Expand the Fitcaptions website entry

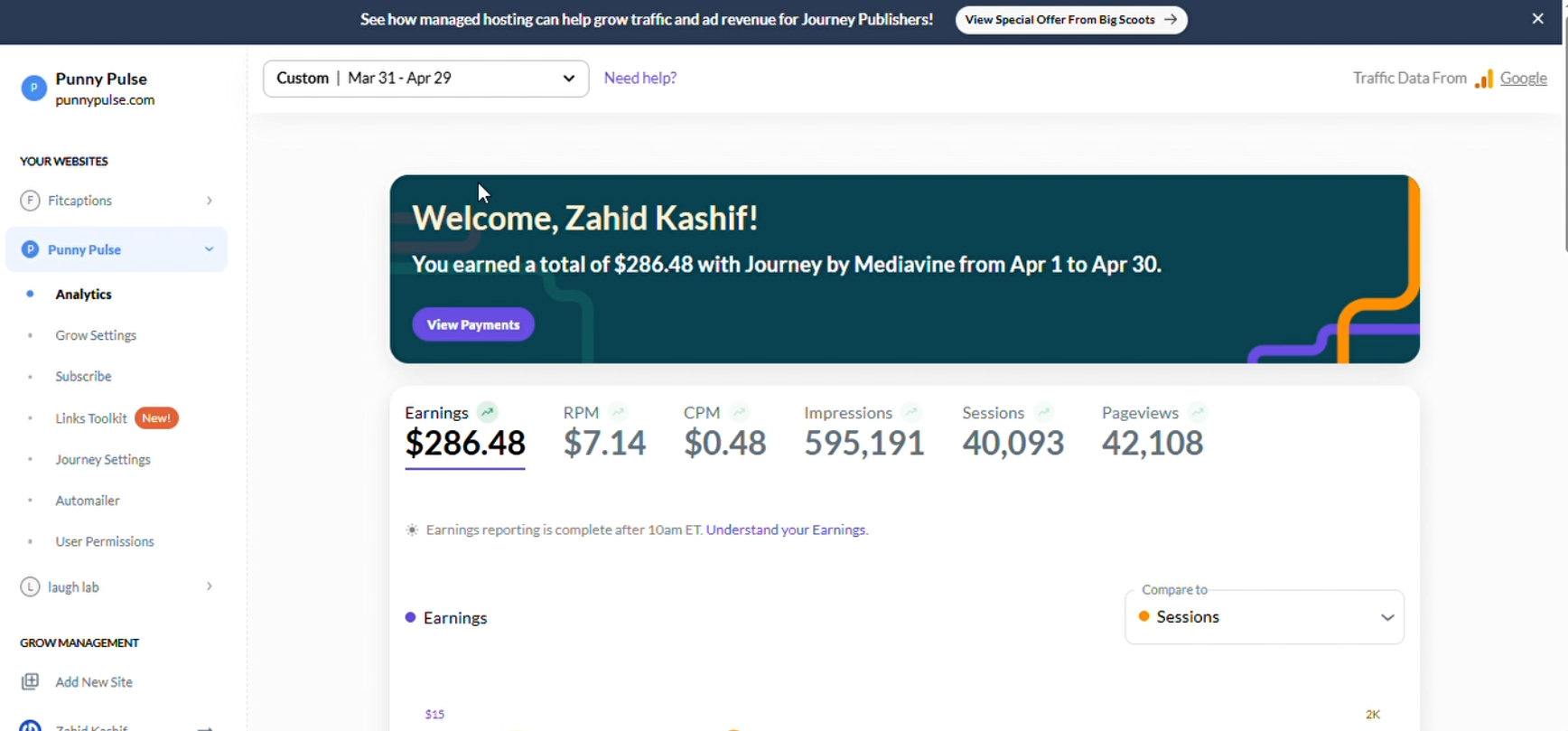(210, 201)
